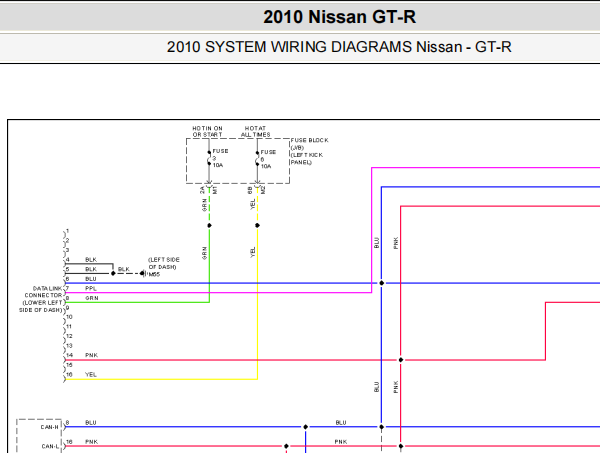Click pin number 12 of data link connector
The height and width of the screenshot is (453, 600).
point(69,336)
